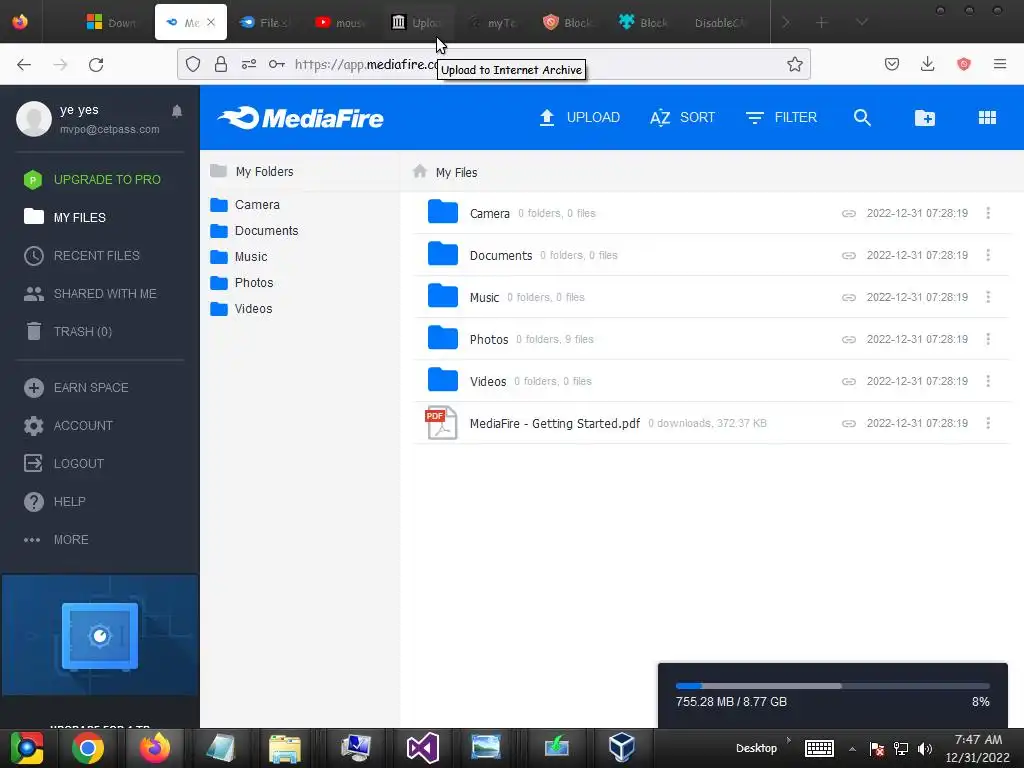This screenshot has width=1024, height=768.
Task: Copy share link for Documents folder row
Action: pos(848,255)
